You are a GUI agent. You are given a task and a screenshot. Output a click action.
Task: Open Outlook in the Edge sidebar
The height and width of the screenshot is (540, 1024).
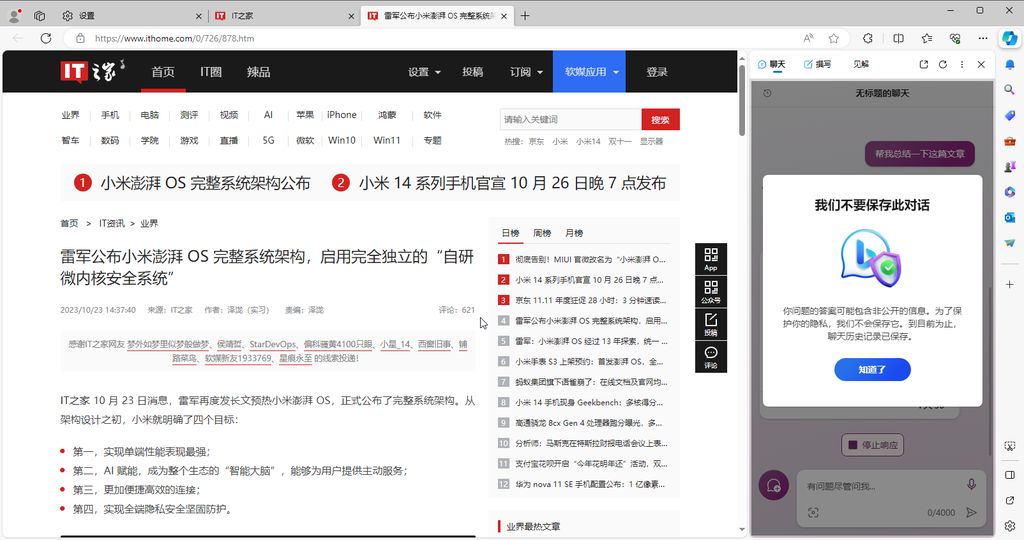1010,217
